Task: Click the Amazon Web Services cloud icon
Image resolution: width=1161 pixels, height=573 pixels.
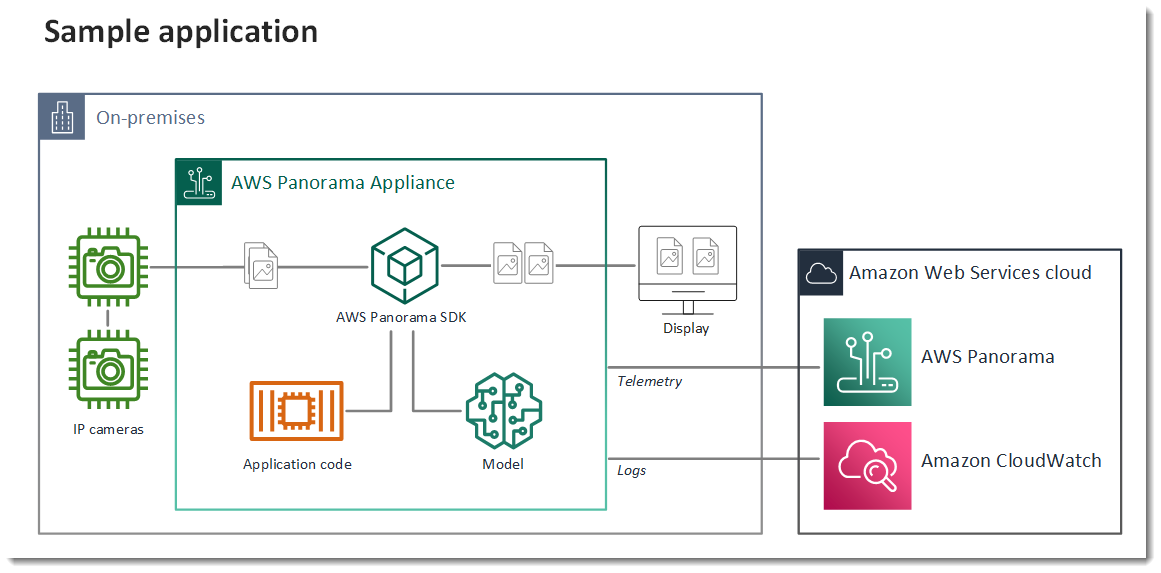Action: [820, 272]
